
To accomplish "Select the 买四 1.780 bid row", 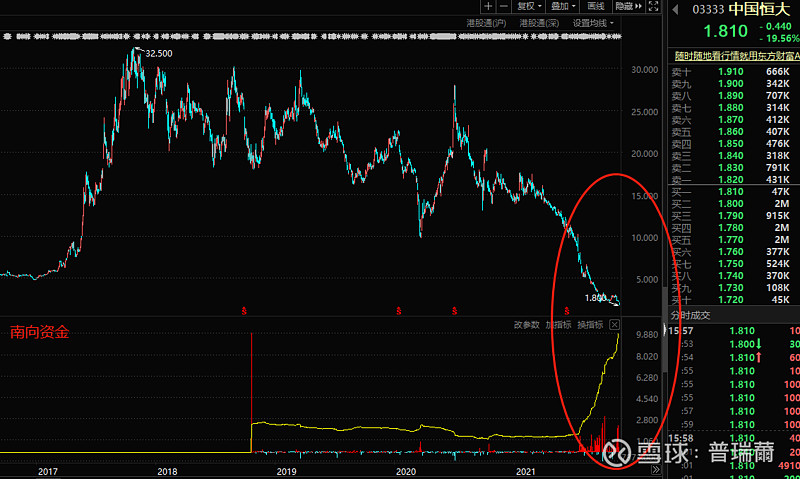I will coord(734,228).
